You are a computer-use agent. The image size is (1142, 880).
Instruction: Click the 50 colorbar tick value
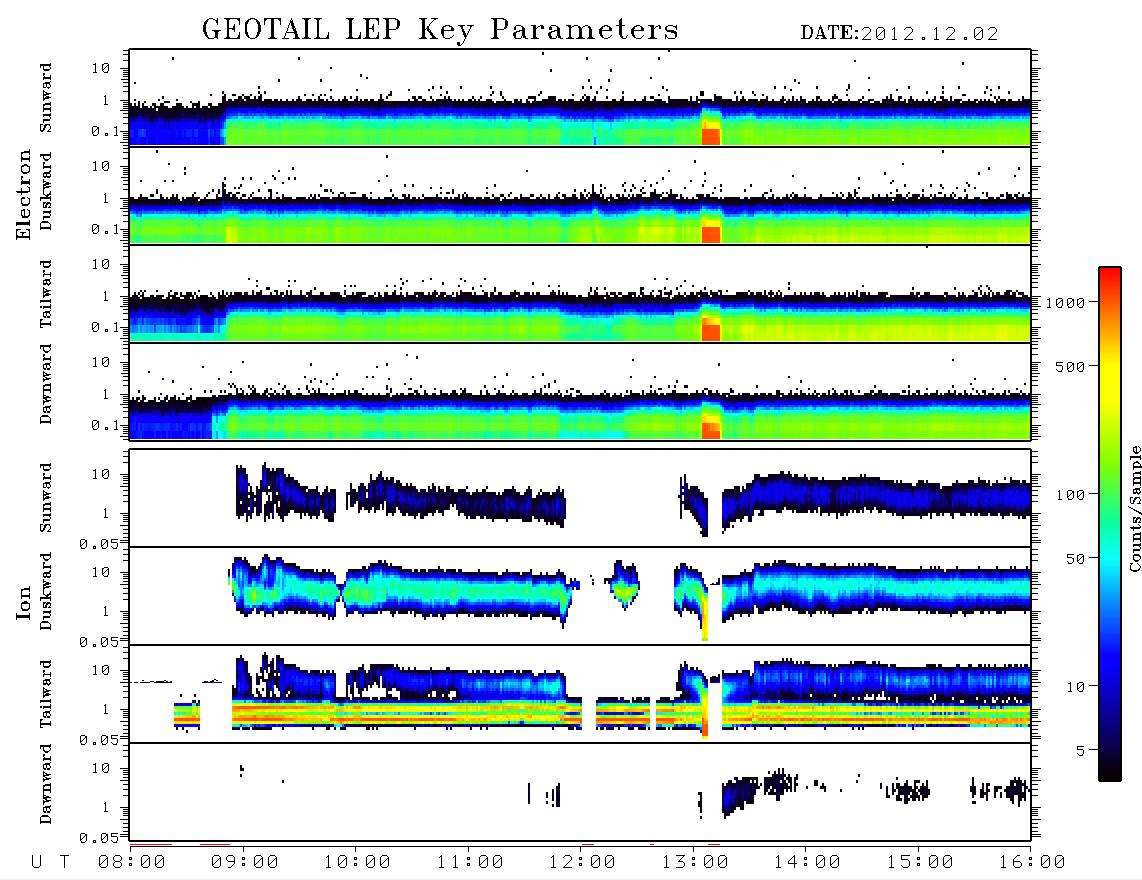tap(1075, 559)
